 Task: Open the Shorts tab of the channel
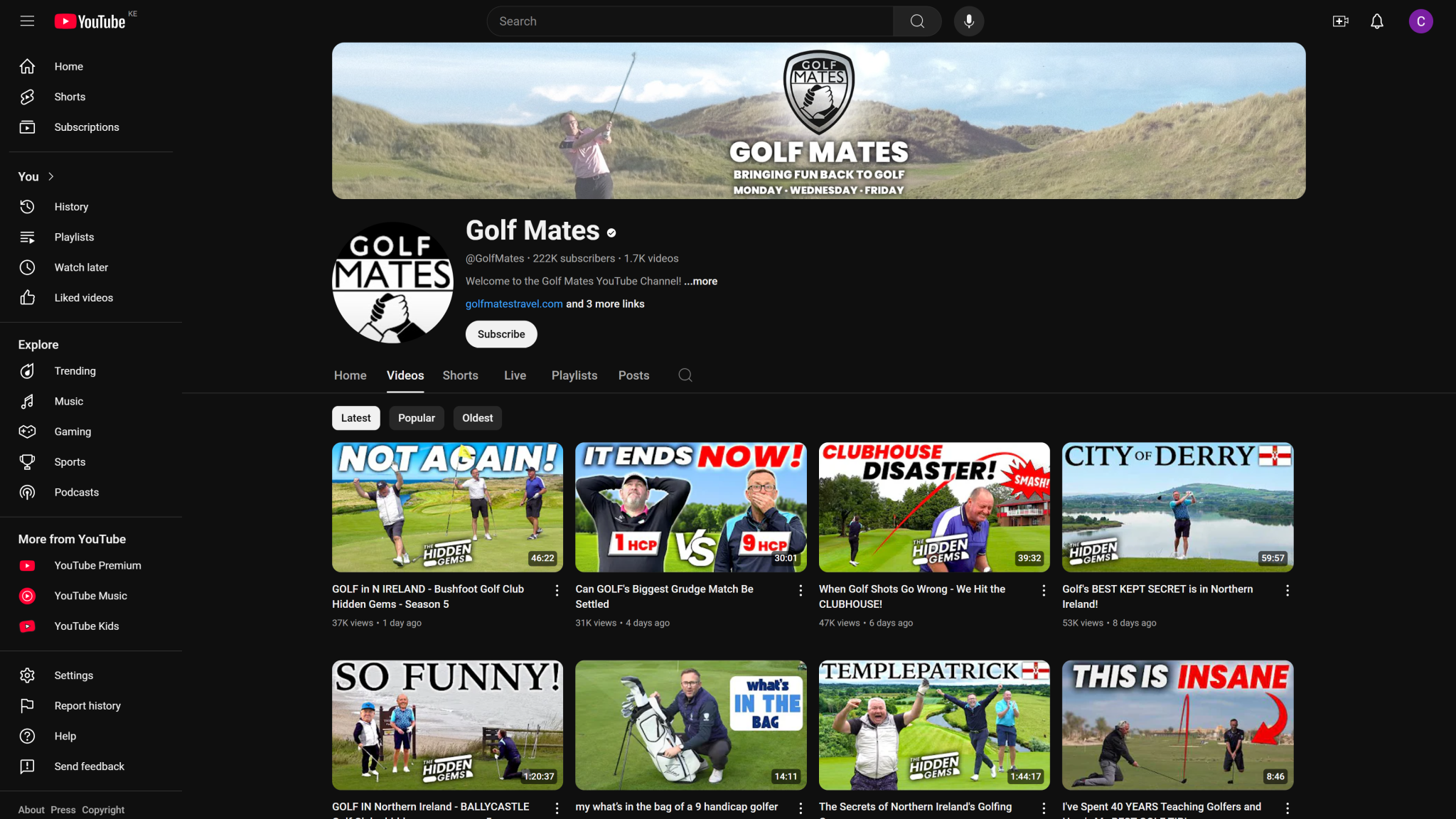(460, 375)
